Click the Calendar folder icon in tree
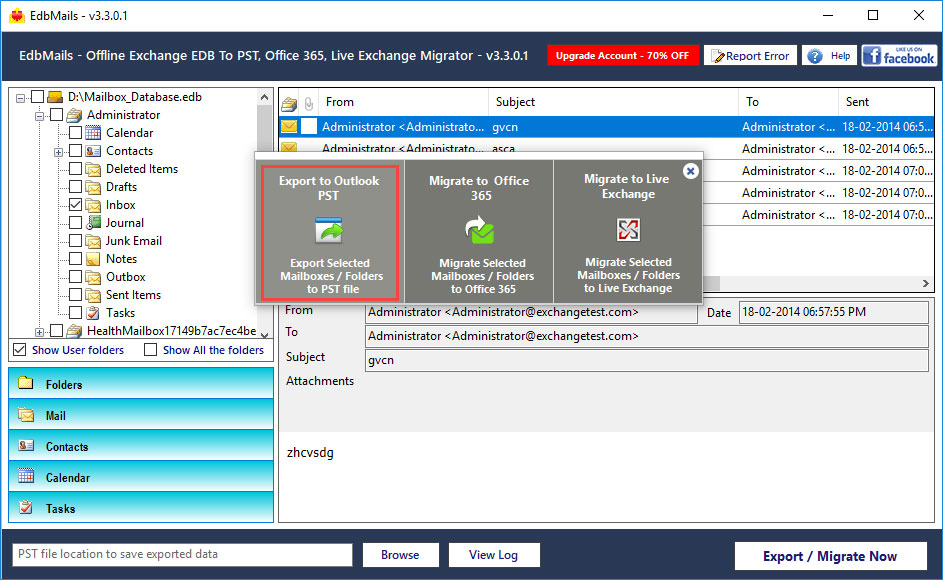The width and height of the screenshot is (943, 580). pyautogui.click(x=93, y=132)
